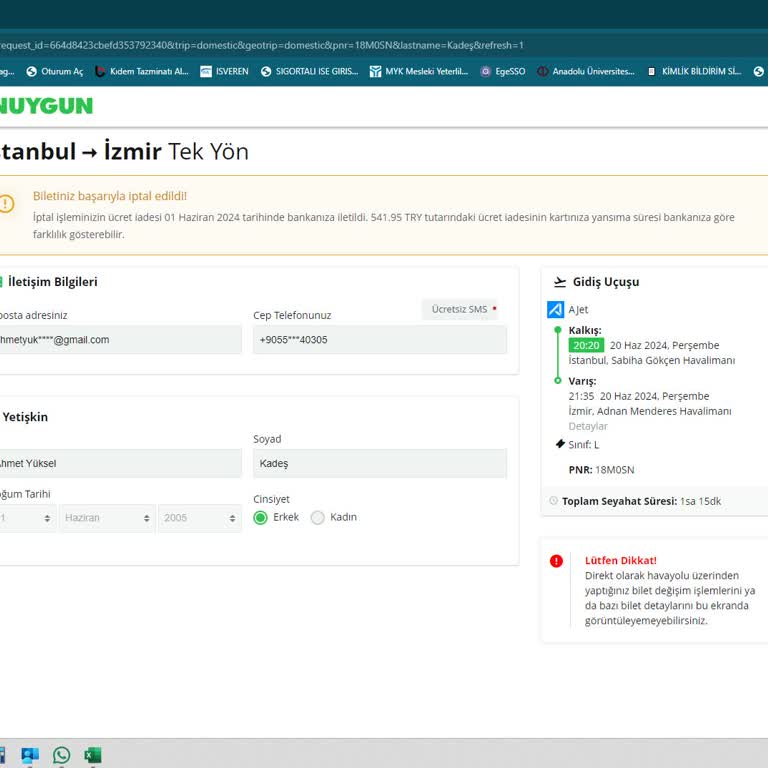Click the Cep Telefonunuz phone number field
This screenshot has height=768, width=768.
[x=379, y=340]
